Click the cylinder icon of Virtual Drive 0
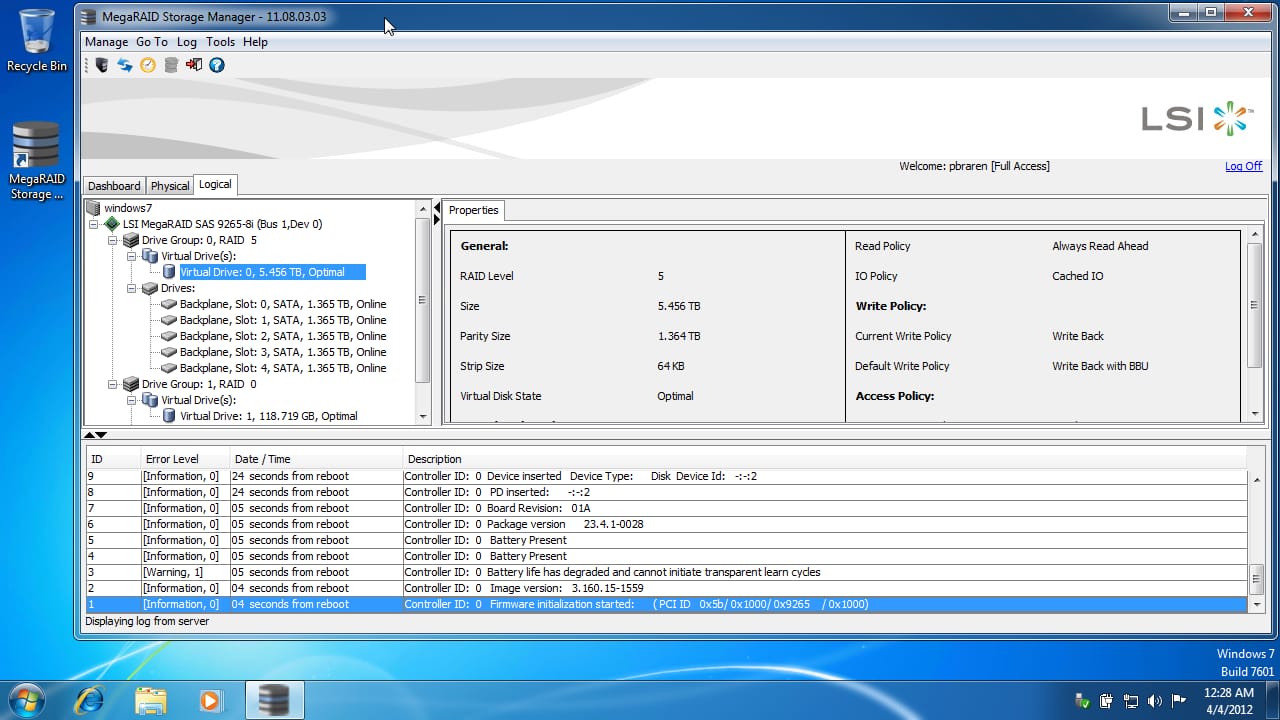This screenshot has width=1280, height=720. point(169,272)
